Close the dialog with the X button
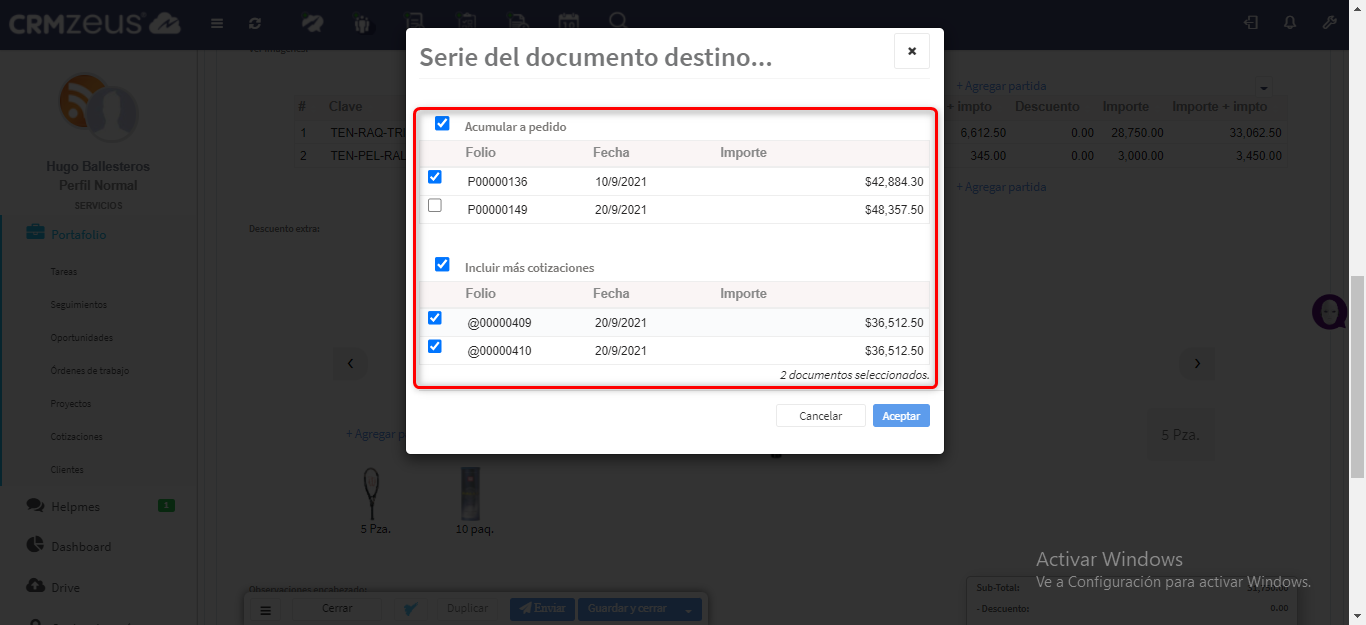Image resolution: width=1366 pixels, height=625 pixels. [x=911, y=51]
